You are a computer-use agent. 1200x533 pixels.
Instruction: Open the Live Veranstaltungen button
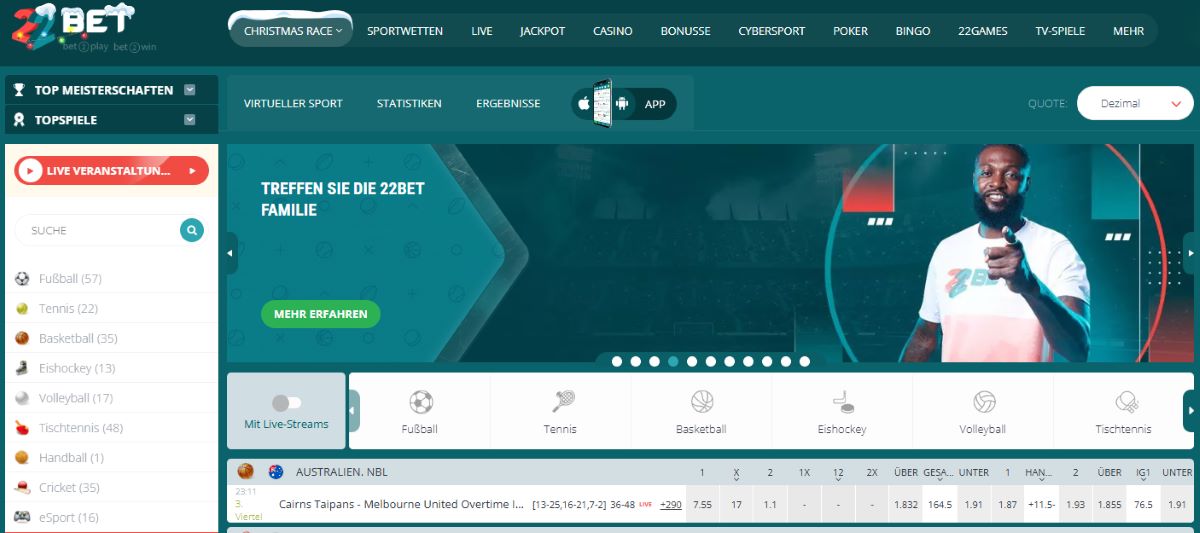111,171
